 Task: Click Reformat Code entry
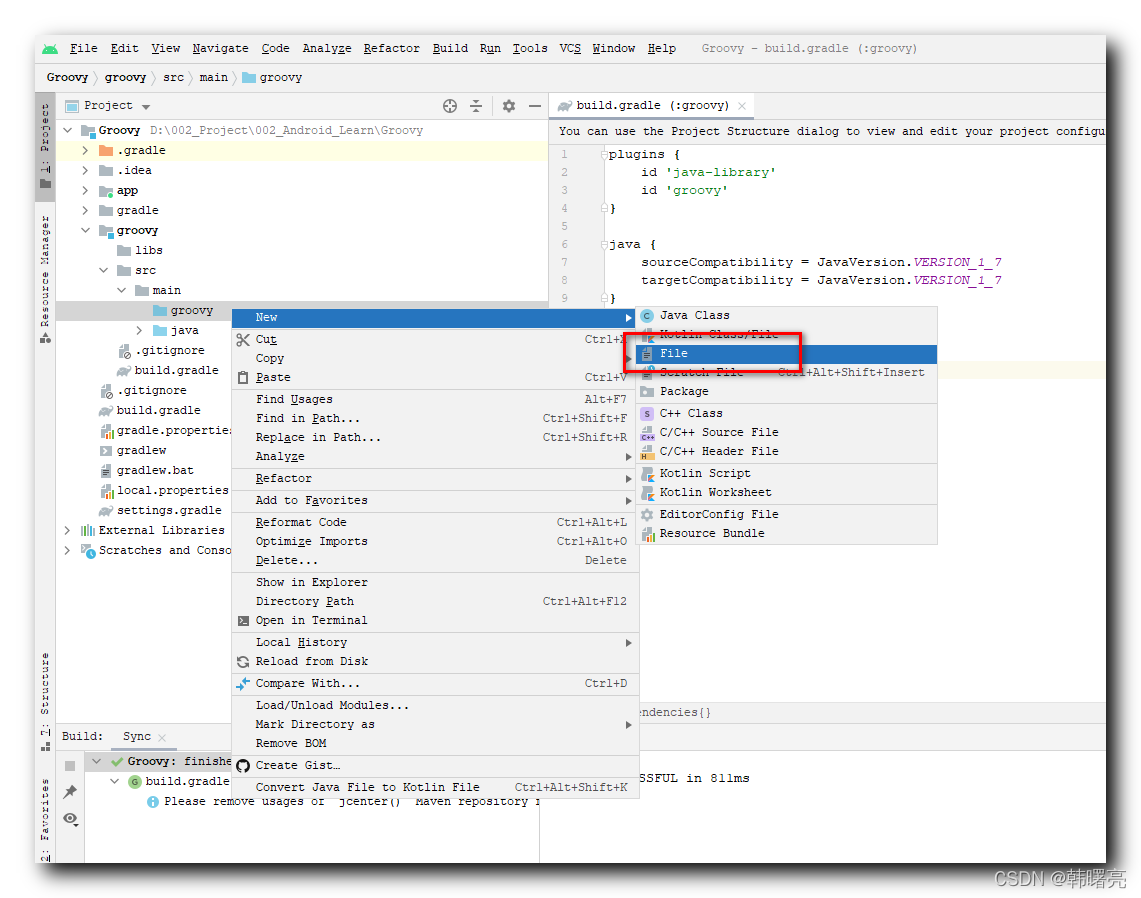click(x=435, y=522)
